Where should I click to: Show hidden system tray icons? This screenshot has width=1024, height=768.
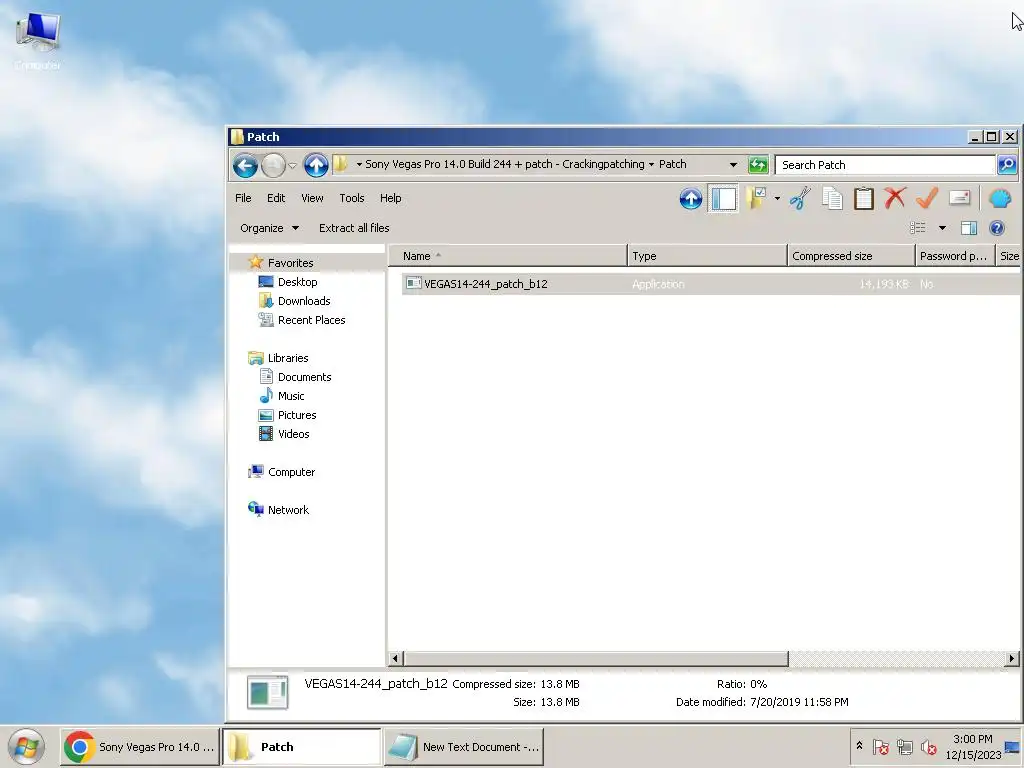tap(859, 746)
